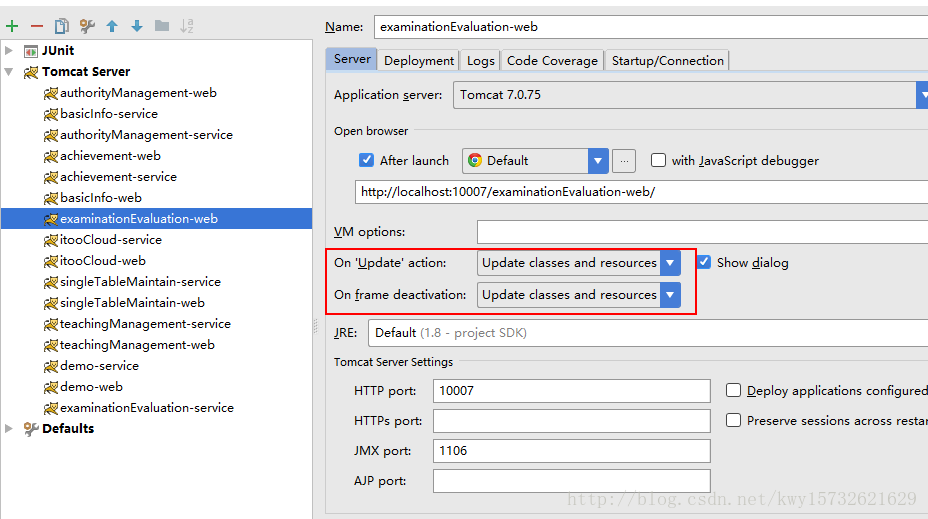Screen dimensions: 928x519
Task: Click Tomcat icon beside authorityManagement-web
Action: [51, 94]
